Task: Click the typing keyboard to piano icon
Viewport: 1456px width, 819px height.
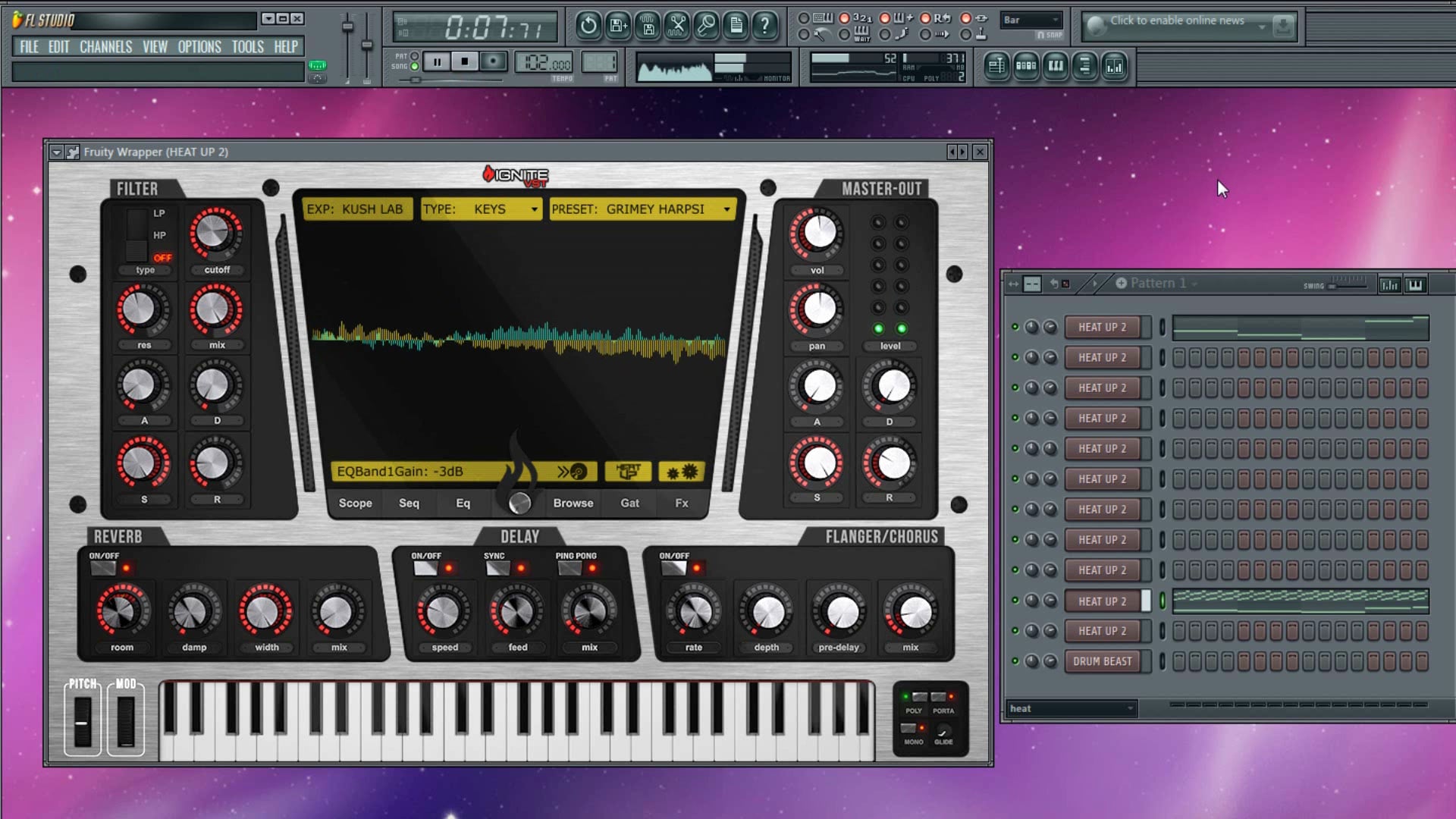Action: point(824,20)
